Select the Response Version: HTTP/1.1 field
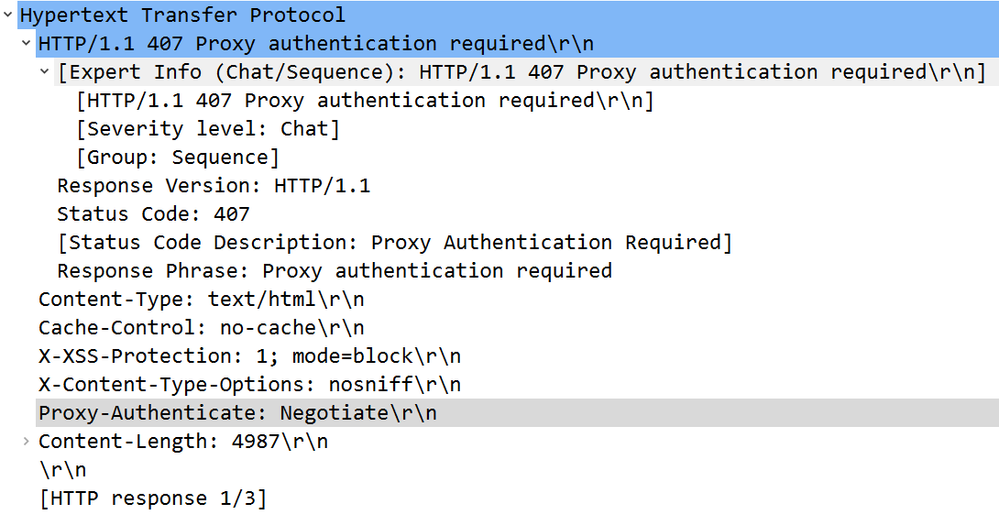This screenshot has width=999, height=513. click(213, 186)
